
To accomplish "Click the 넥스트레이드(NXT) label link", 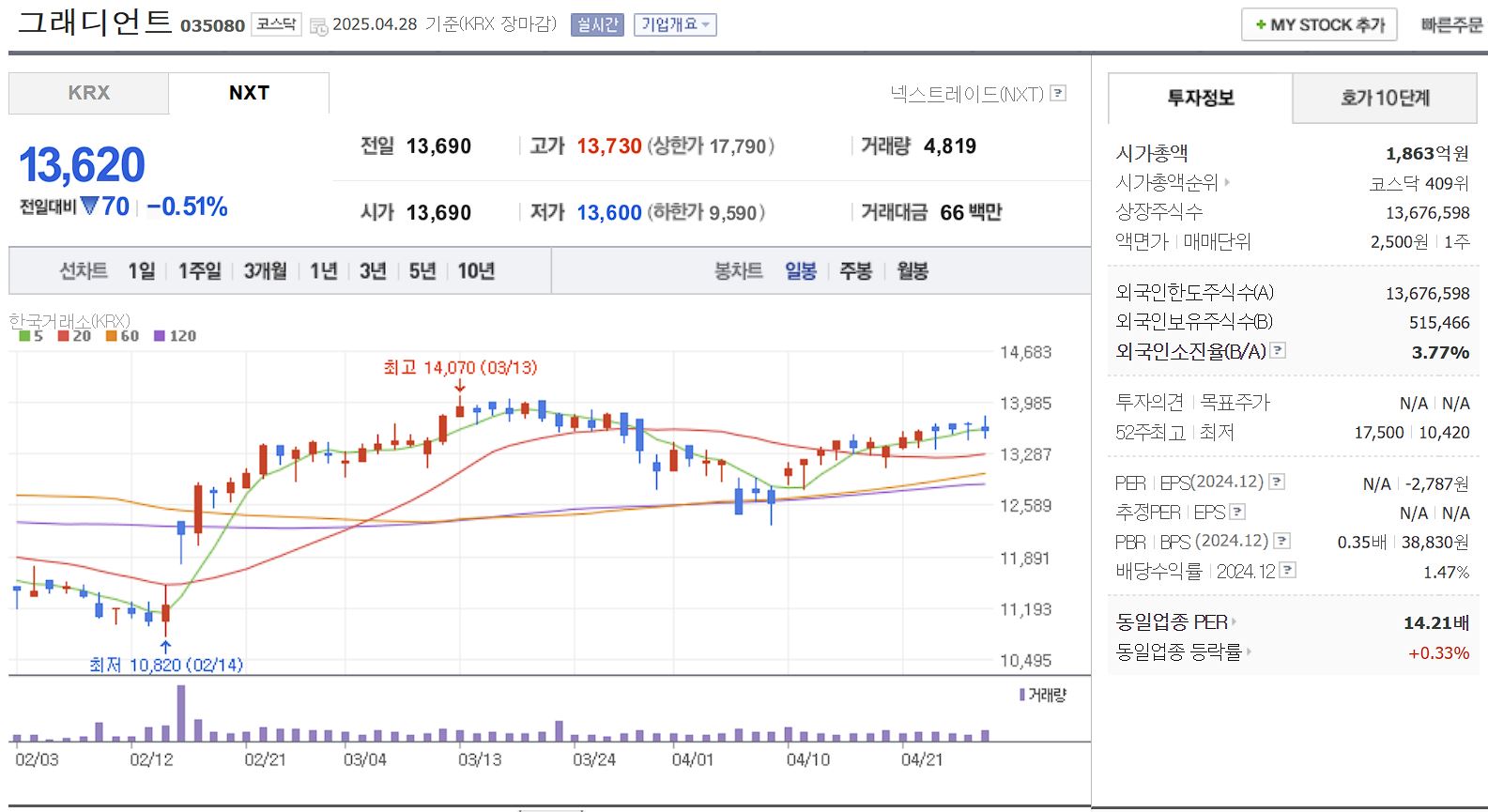I will pos(967,94).
